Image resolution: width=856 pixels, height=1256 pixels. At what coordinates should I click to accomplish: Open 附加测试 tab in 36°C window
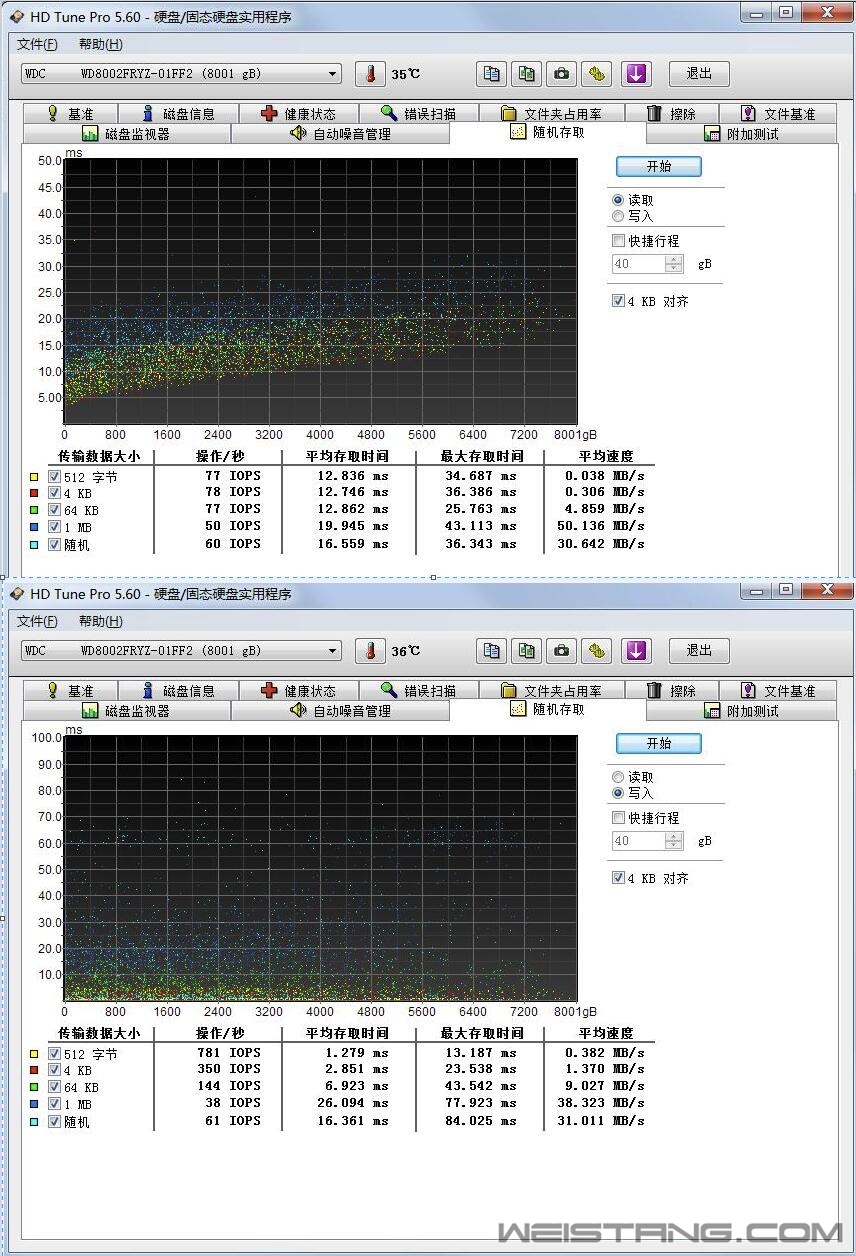[x=741, y=711]
